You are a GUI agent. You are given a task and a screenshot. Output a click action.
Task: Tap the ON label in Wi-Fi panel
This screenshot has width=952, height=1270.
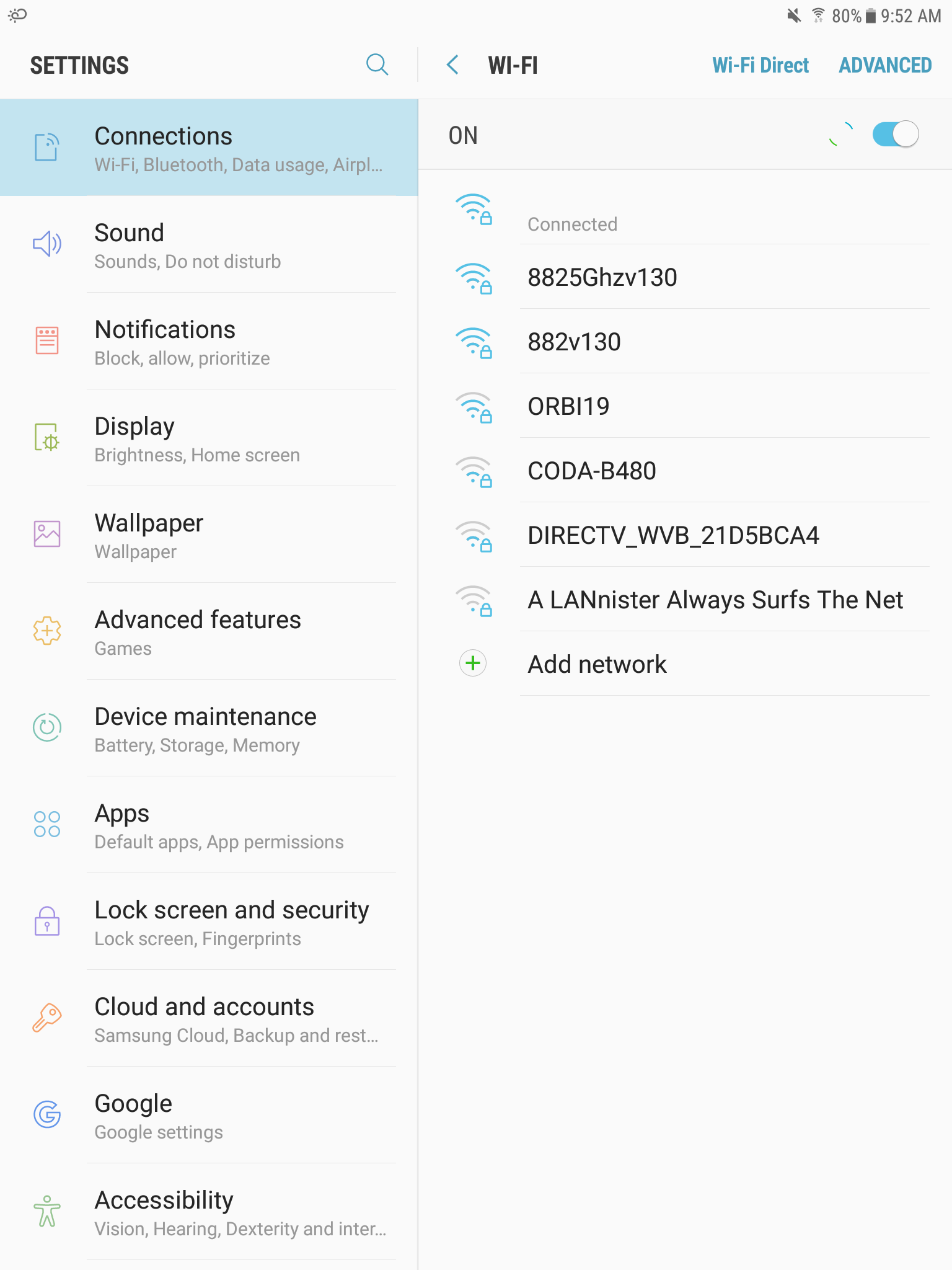tap(463, 135)
